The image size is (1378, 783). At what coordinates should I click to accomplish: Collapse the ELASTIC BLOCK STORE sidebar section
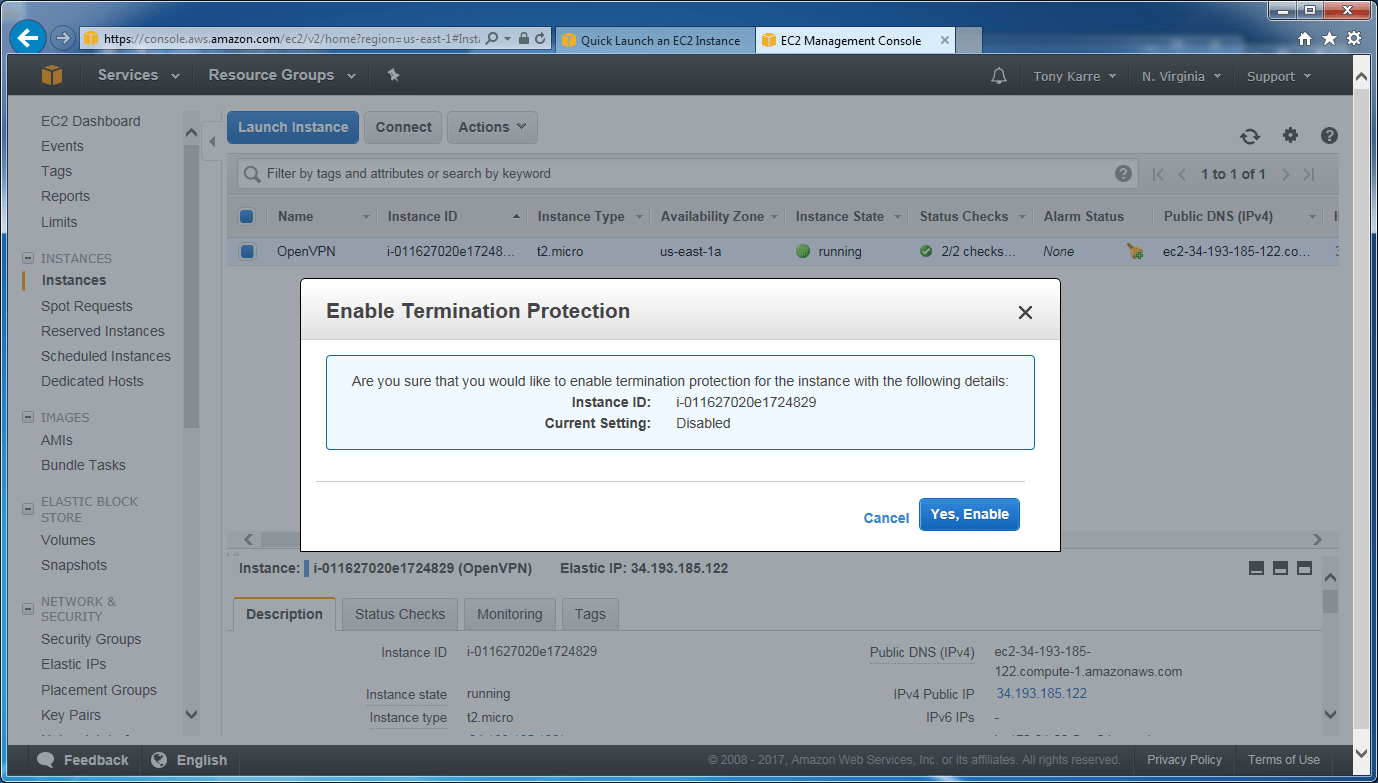point(28,509)
